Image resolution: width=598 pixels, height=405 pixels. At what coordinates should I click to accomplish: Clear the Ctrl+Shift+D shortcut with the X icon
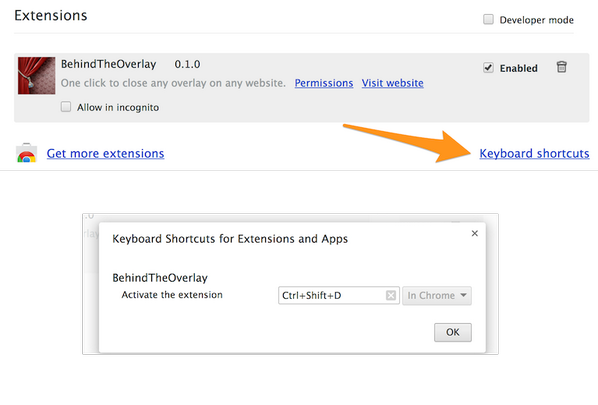click(391, 296)
